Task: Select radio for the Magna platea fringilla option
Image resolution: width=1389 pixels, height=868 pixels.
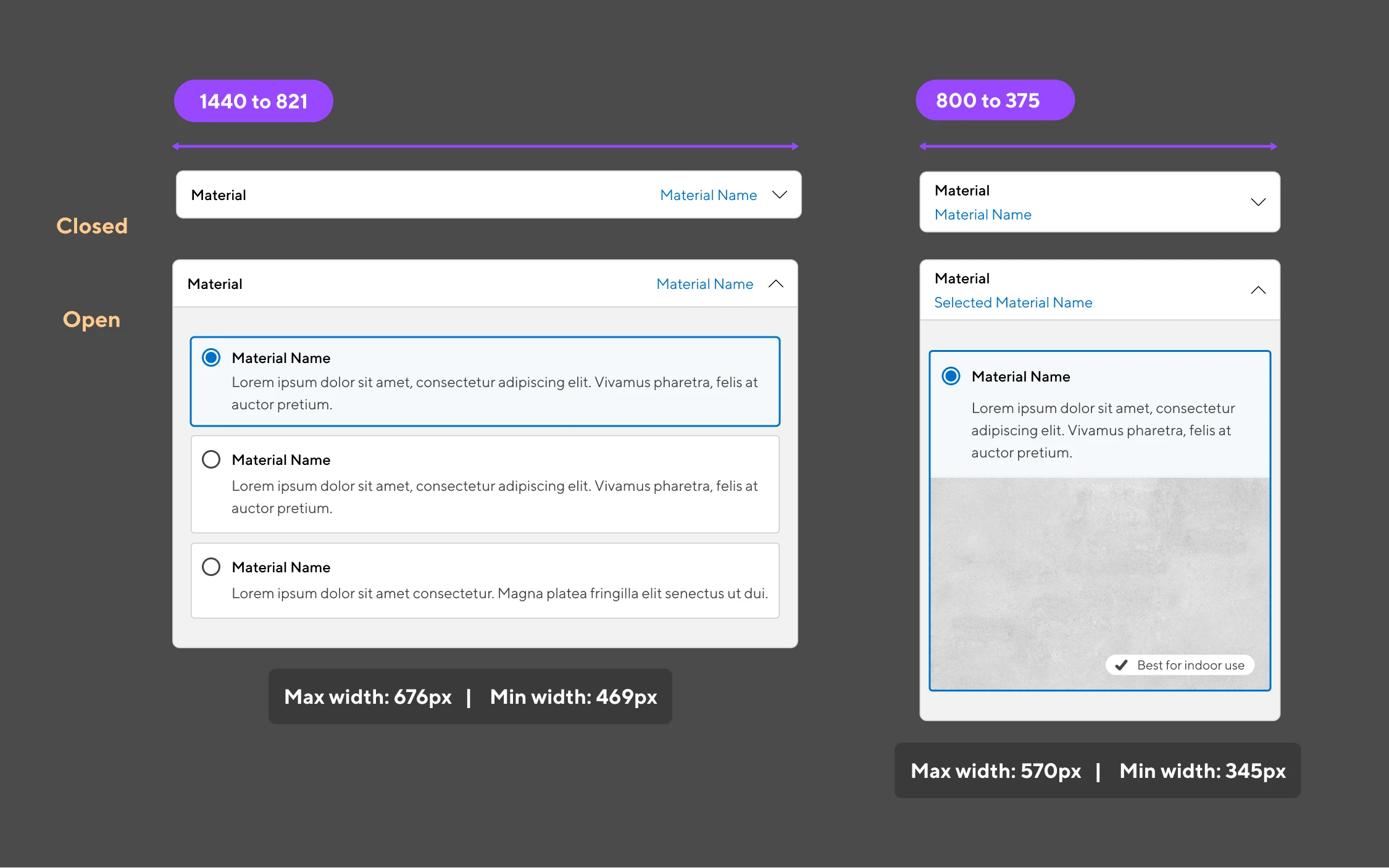Action: click(211, 567)
